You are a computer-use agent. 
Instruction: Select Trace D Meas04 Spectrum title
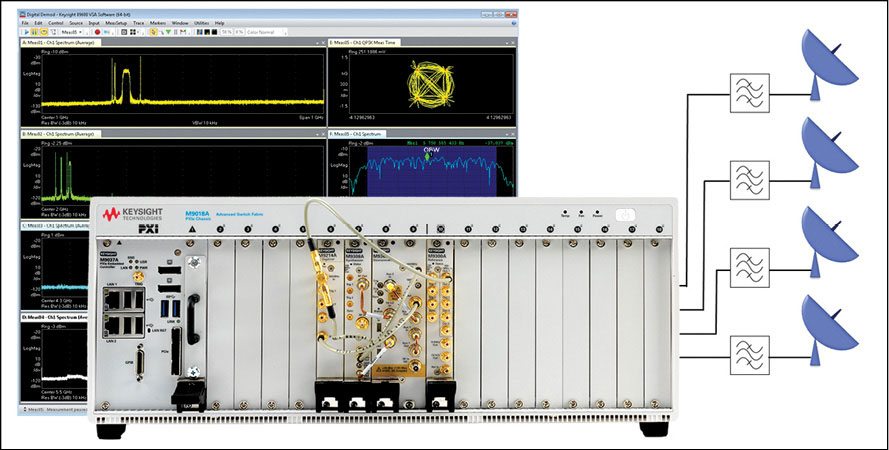tap(58, 317)
